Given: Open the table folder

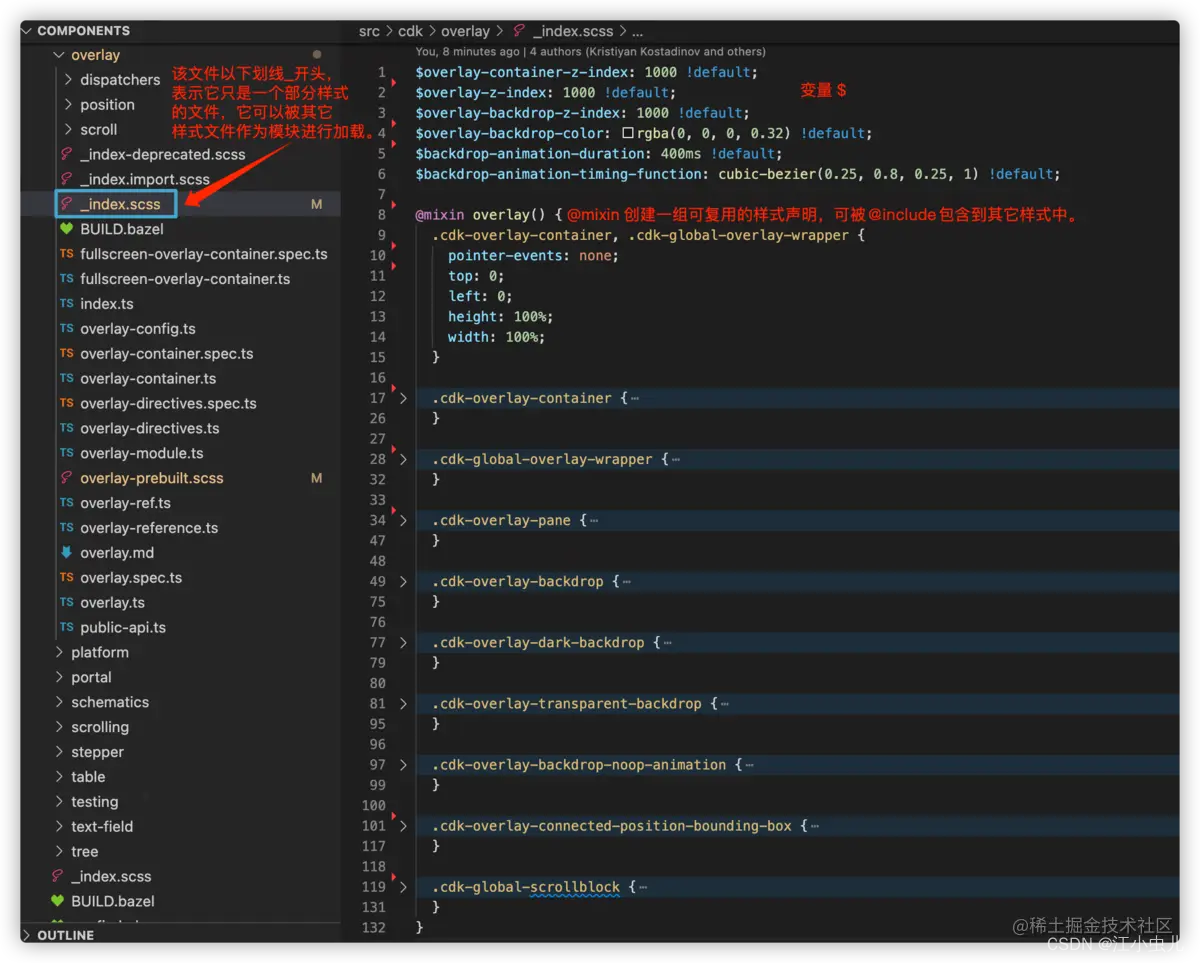Looking at the screenshot, I should pyautogui.click(x=88, y=777).
